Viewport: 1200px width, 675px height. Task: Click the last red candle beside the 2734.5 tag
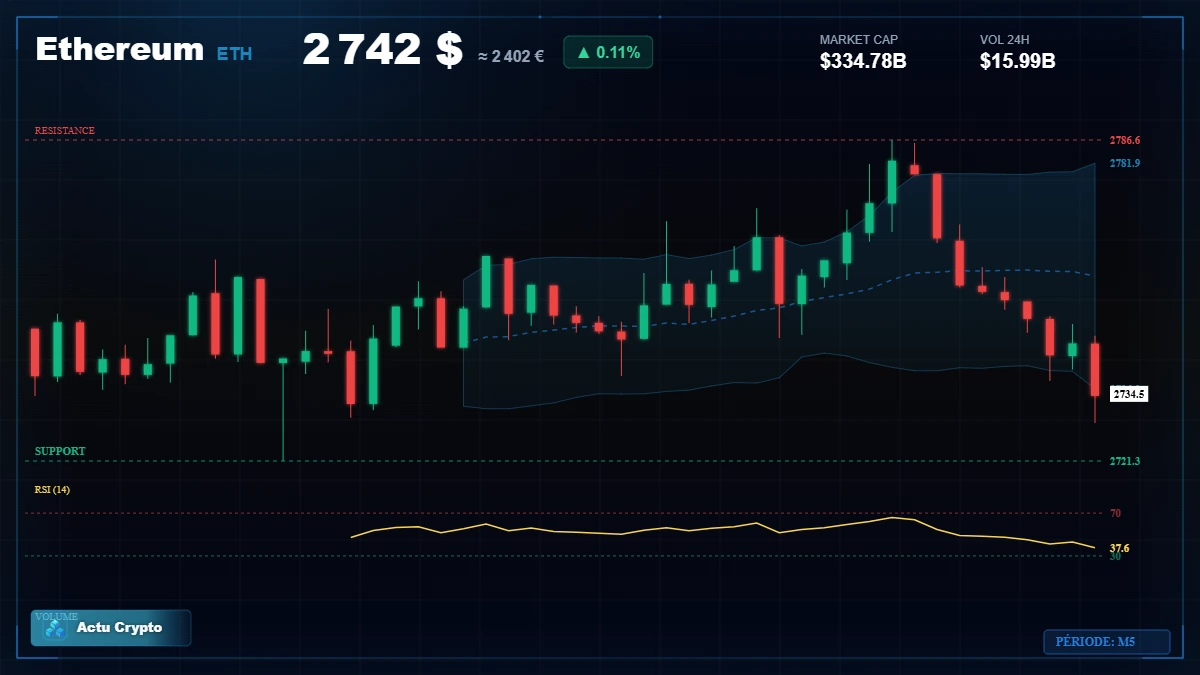[x=1095, y=369]
